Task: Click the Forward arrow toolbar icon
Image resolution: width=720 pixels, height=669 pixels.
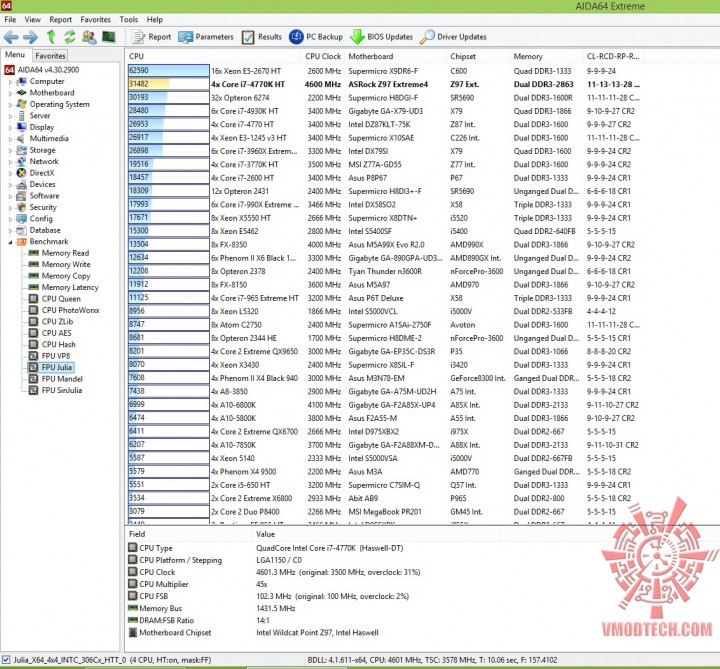Action: point(30,37)
